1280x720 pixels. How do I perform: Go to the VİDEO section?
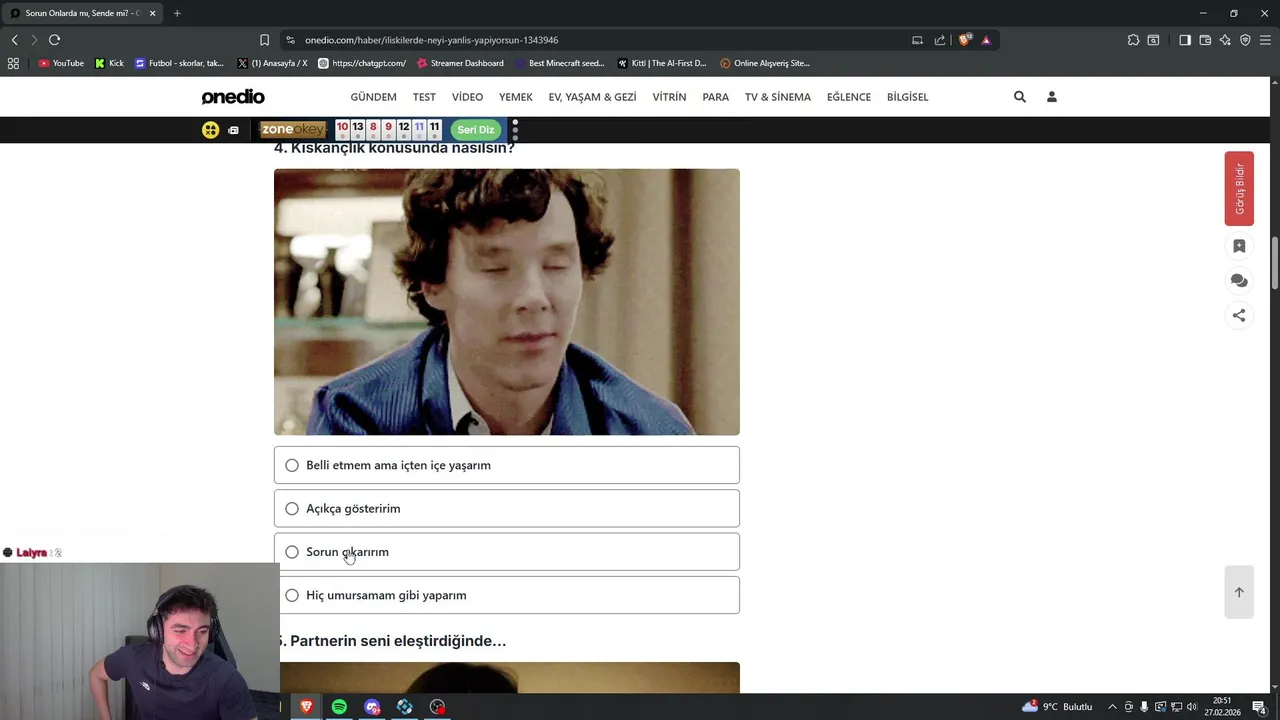(x=467, y=97)
